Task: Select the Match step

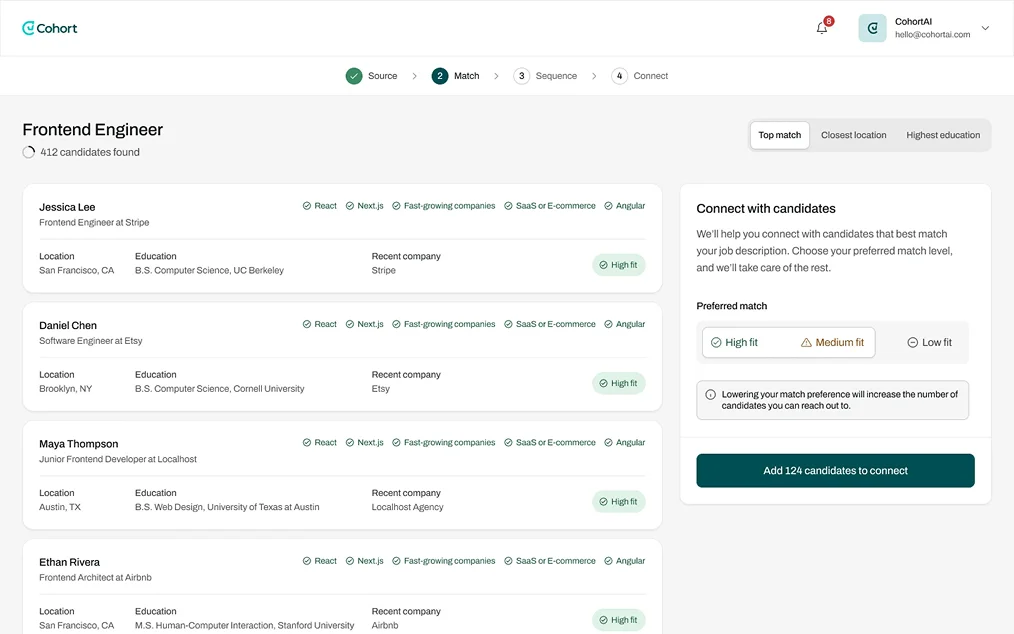Action: [x=455, y=76]
